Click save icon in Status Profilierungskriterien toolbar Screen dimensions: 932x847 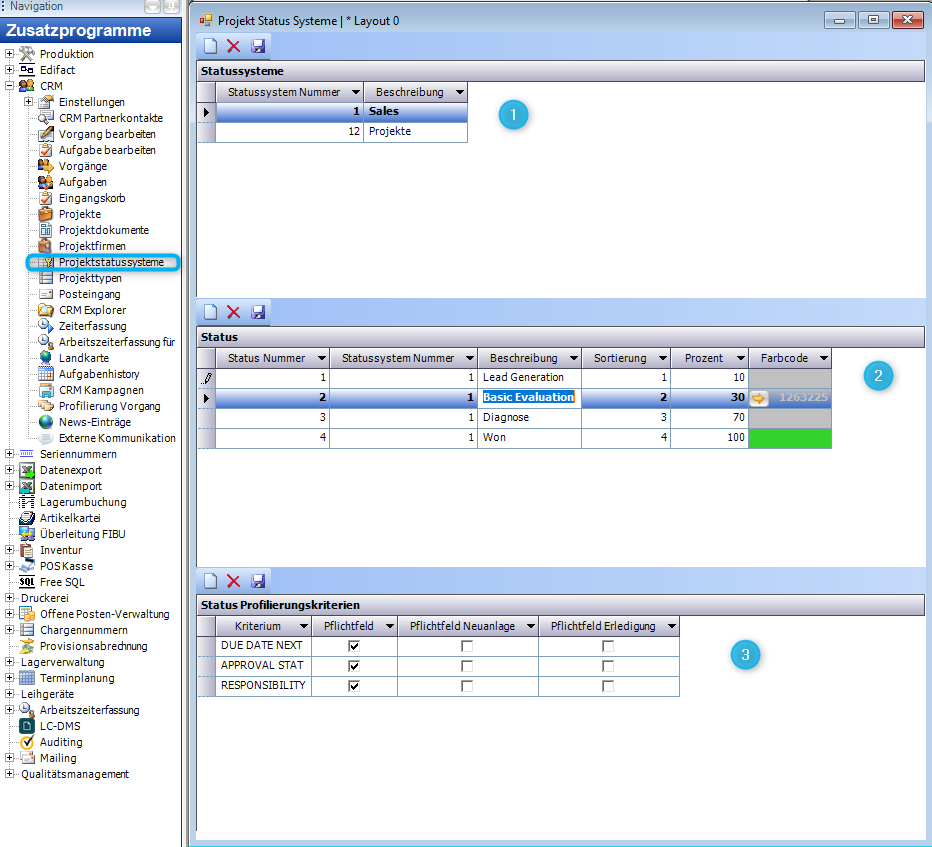pos(258,581)
